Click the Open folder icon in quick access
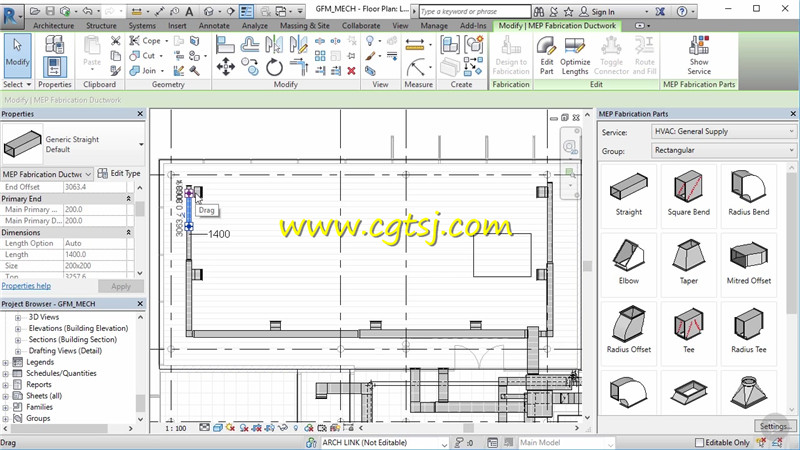Viewport: 800px width, 450px height. click(35, 11)
